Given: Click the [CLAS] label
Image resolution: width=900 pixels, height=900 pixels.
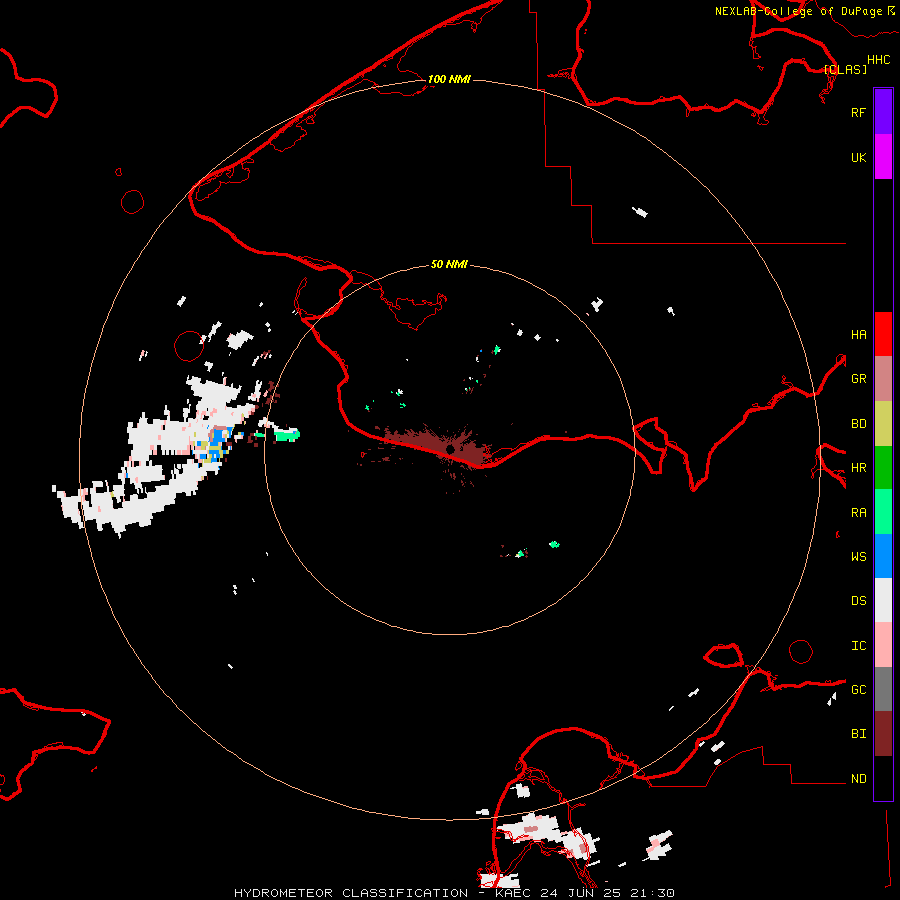Looking at the screenshot, I should pos(845,69).
